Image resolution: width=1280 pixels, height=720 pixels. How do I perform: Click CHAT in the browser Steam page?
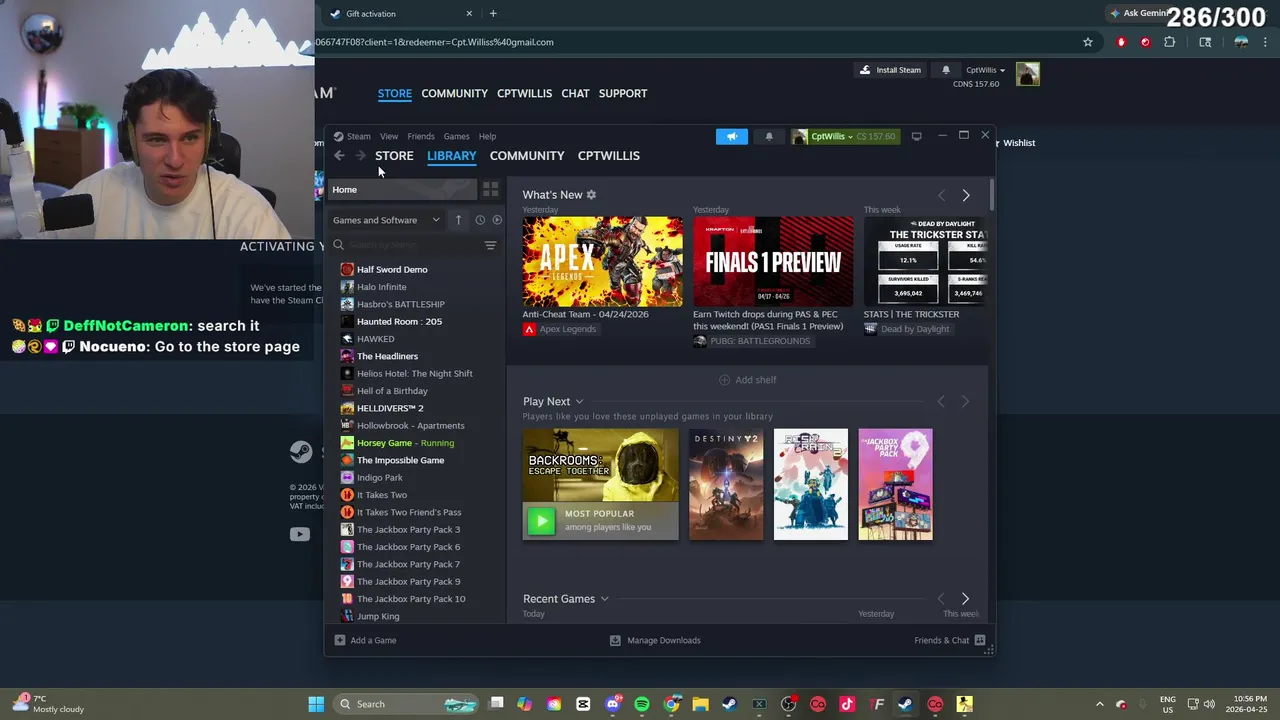coord(575,93)
